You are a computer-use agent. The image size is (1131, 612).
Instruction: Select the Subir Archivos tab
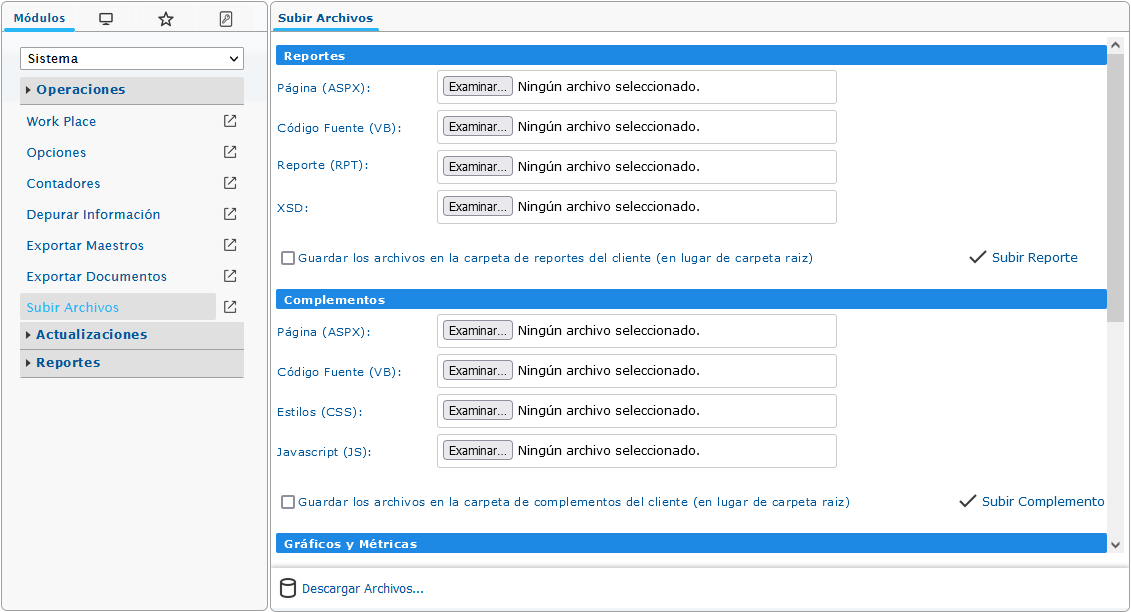[325, 18]
